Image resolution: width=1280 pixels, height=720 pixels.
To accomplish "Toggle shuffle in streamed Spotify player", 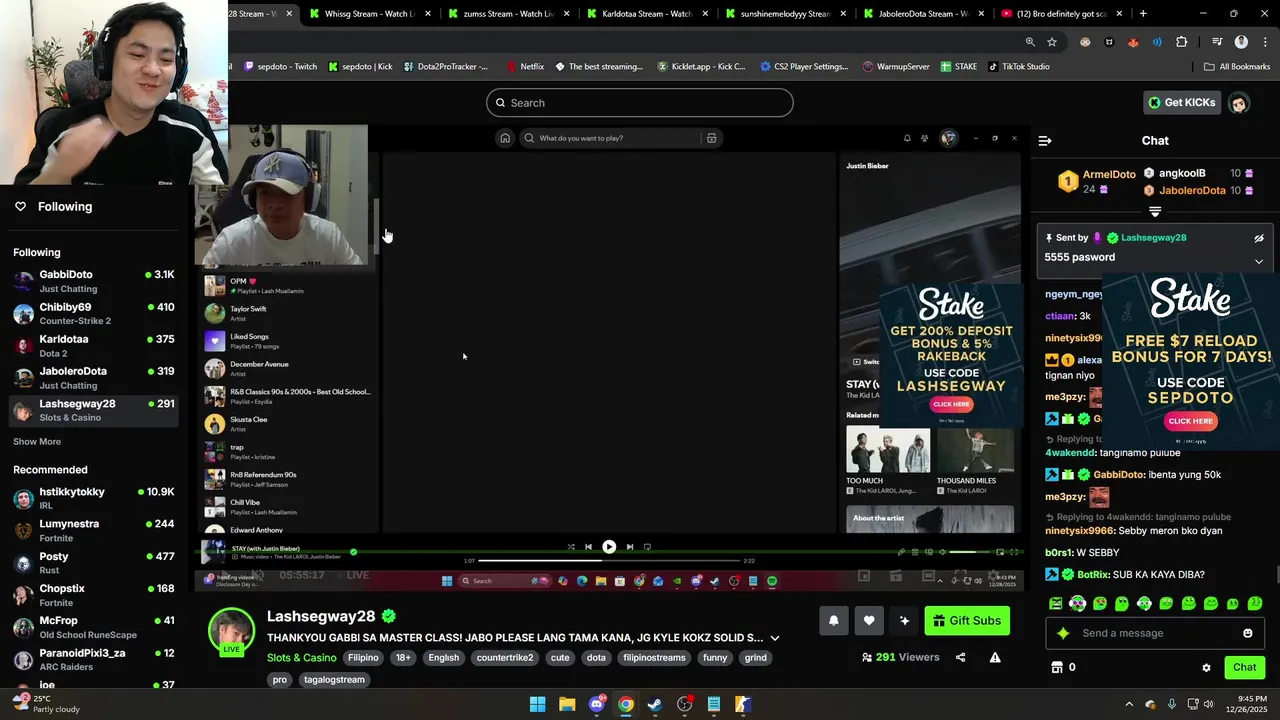I will [571, 547].
